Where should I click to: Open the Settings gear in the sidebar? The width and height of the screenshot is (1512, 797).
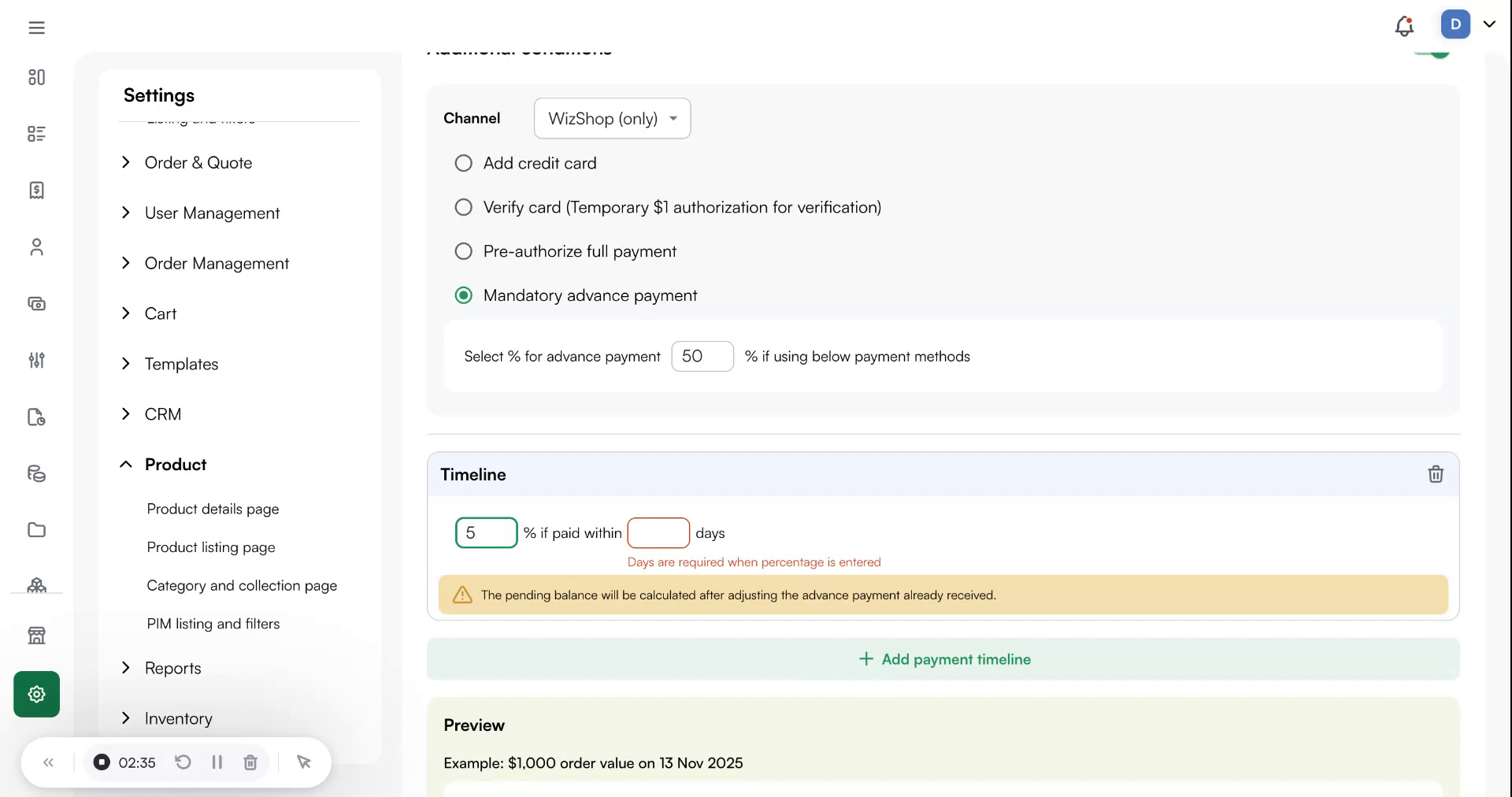36,694
